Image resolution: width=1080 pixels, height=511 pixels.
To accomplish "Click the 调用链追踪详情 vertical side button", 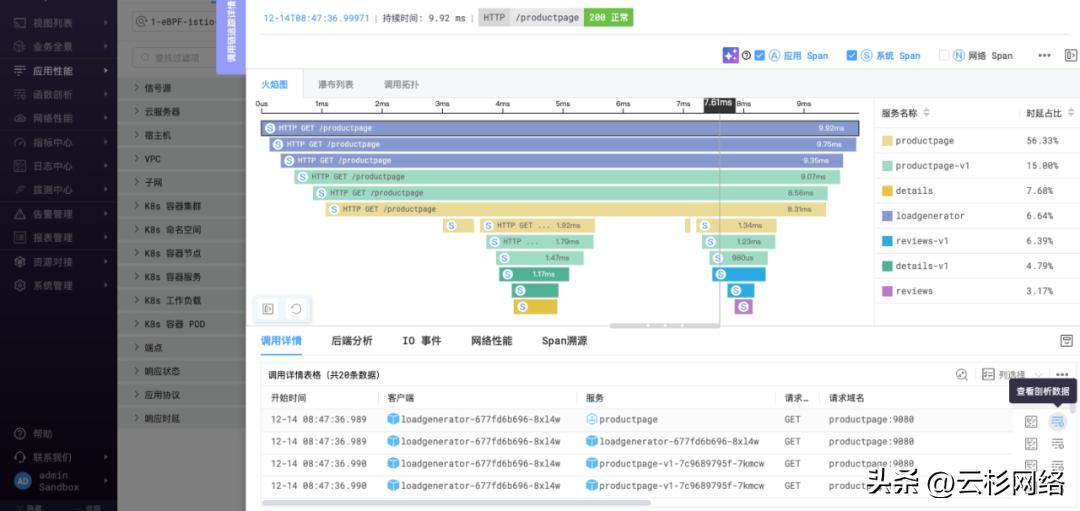I will (x=231, y=36).
